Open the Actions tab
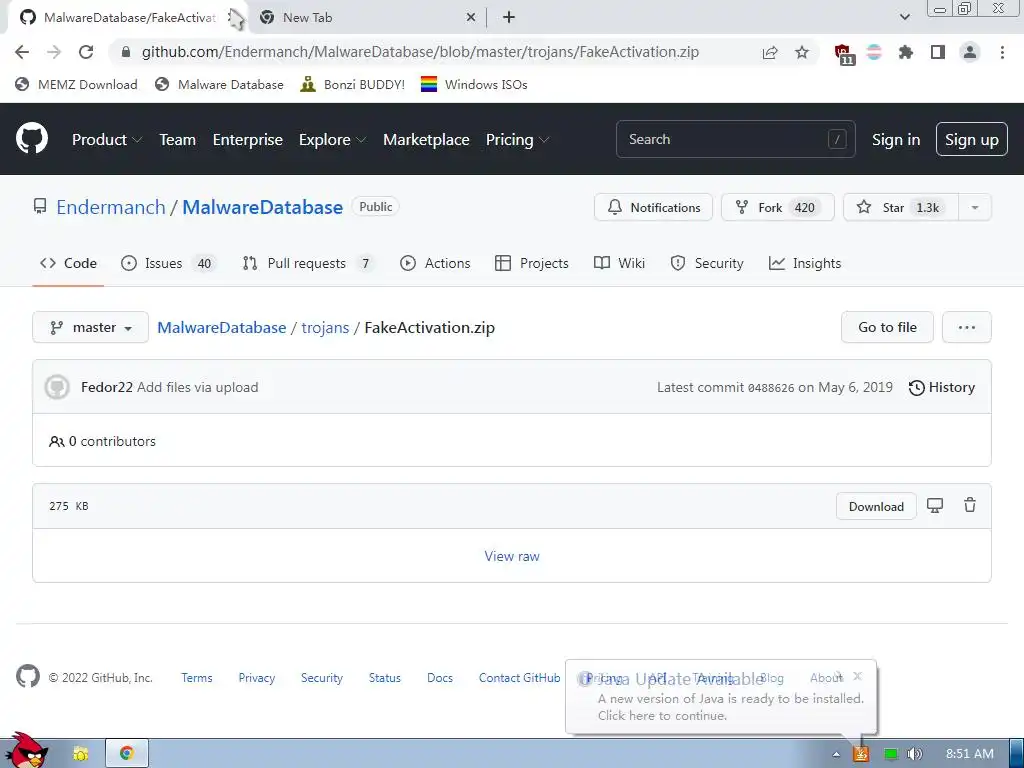1024x768 pixels. click(x=435, y=263)
